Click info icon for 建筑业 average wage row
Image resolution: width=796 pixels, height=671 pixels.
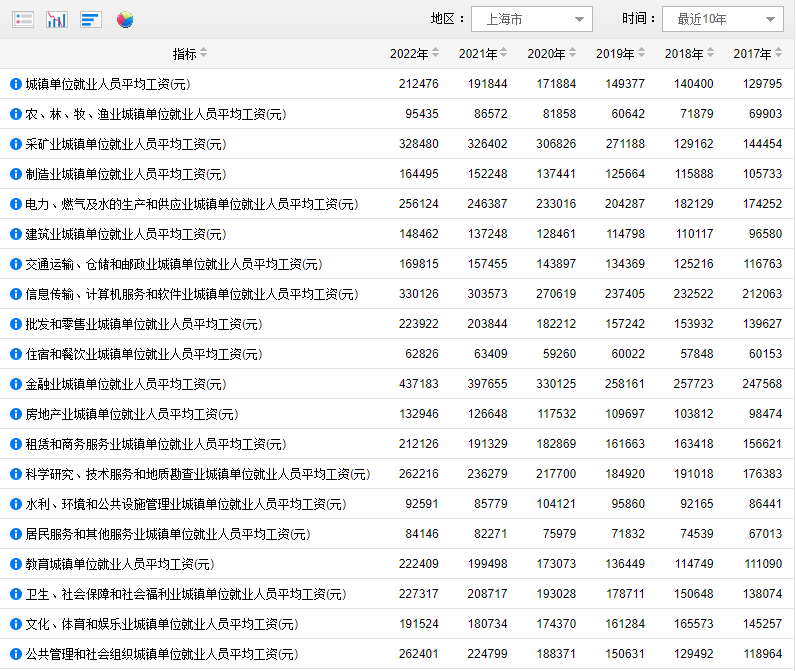[x=16, y=234]
